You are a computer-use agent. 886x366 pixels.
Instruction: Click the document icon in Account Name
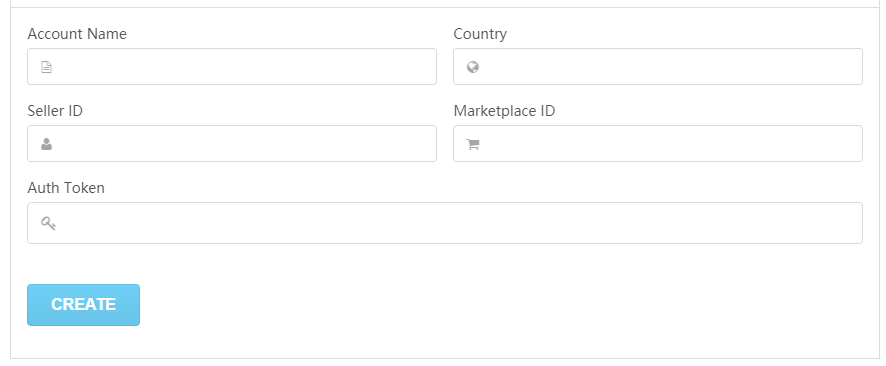[x=46, y=67]
